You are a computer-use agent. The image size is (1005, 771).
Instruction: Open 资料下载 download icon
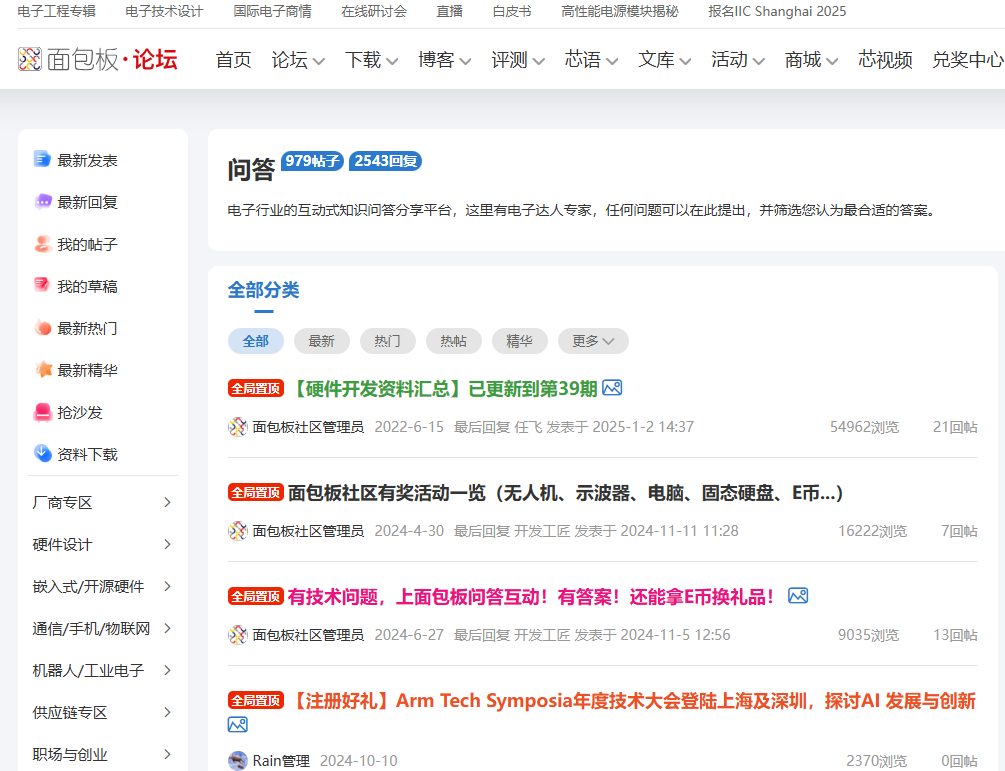click(42, 454)
